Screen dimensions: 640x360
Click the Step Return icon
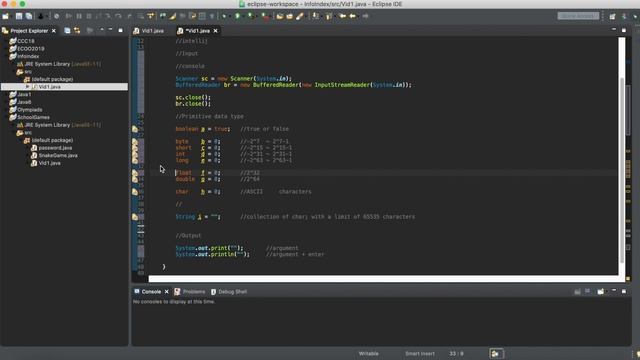click(129, 16)
